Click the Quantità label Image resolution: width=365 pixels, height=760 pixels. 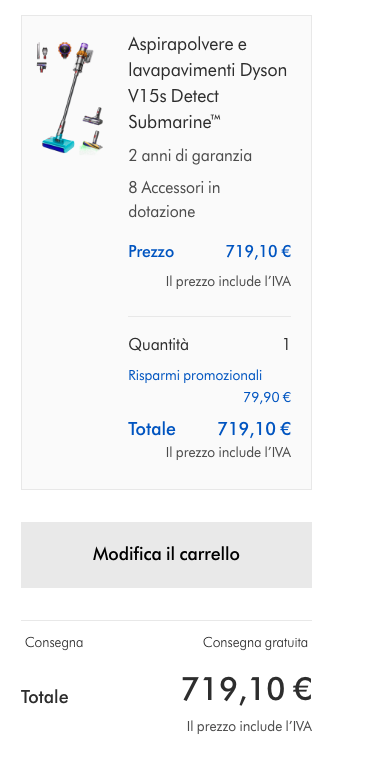pyautogui.click(x=159, y=345)
